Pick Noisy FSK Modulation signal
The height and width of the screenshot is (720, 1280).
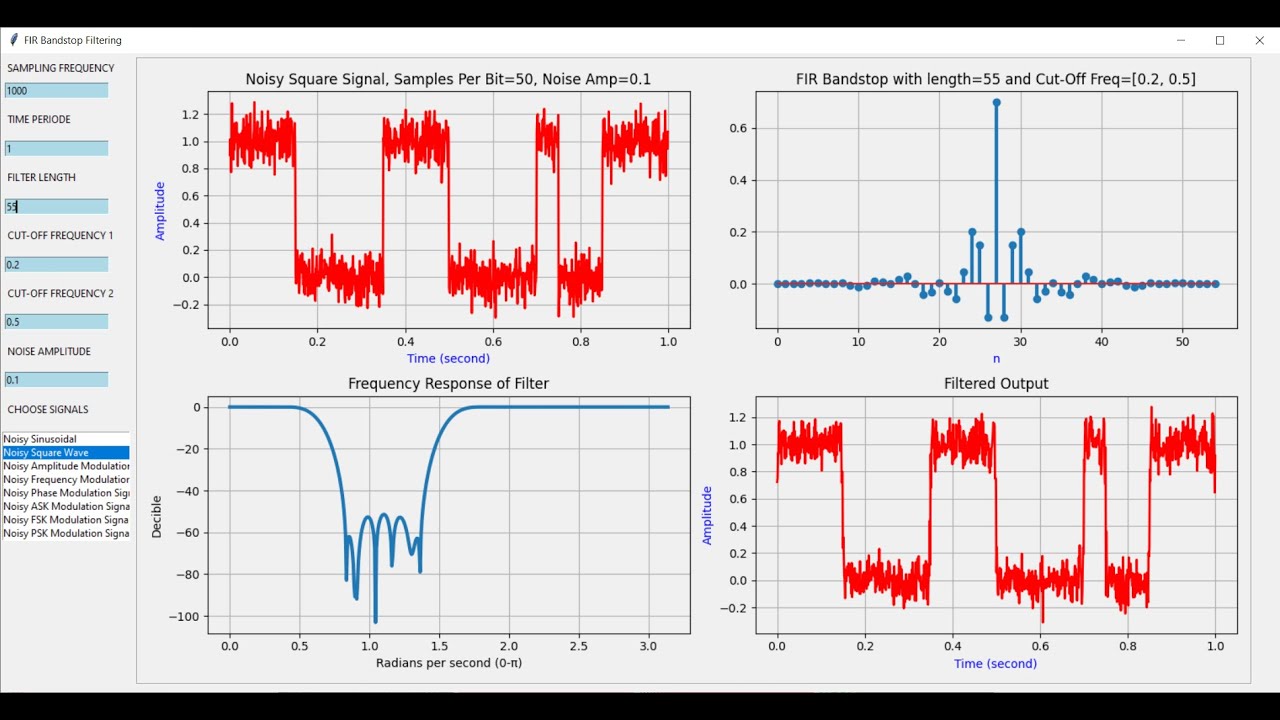(x=66, y=520)
